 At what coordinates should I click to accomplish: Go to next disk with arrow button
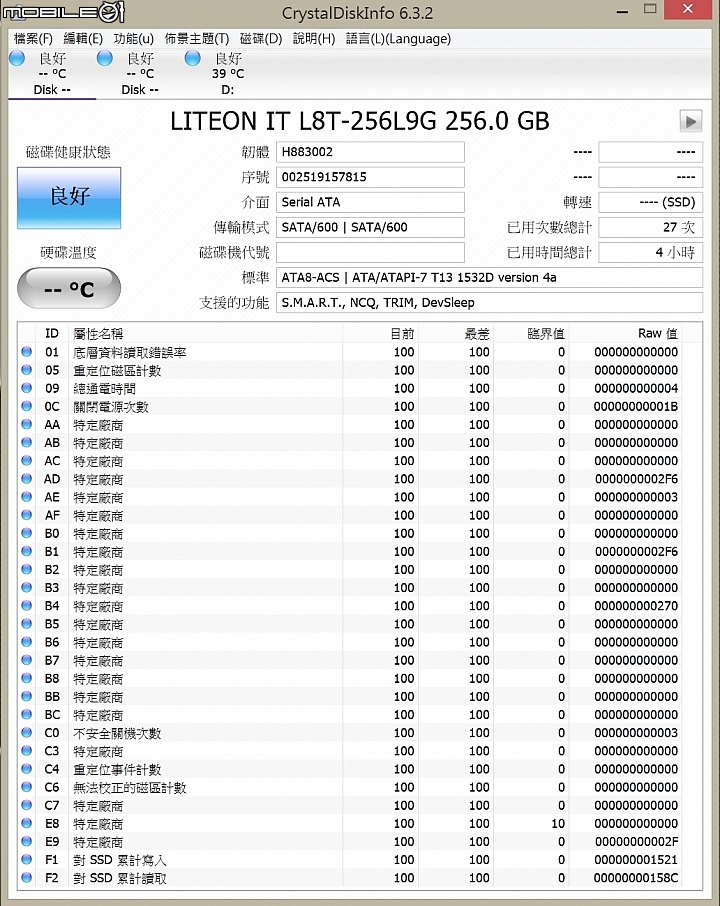[691, 121]
